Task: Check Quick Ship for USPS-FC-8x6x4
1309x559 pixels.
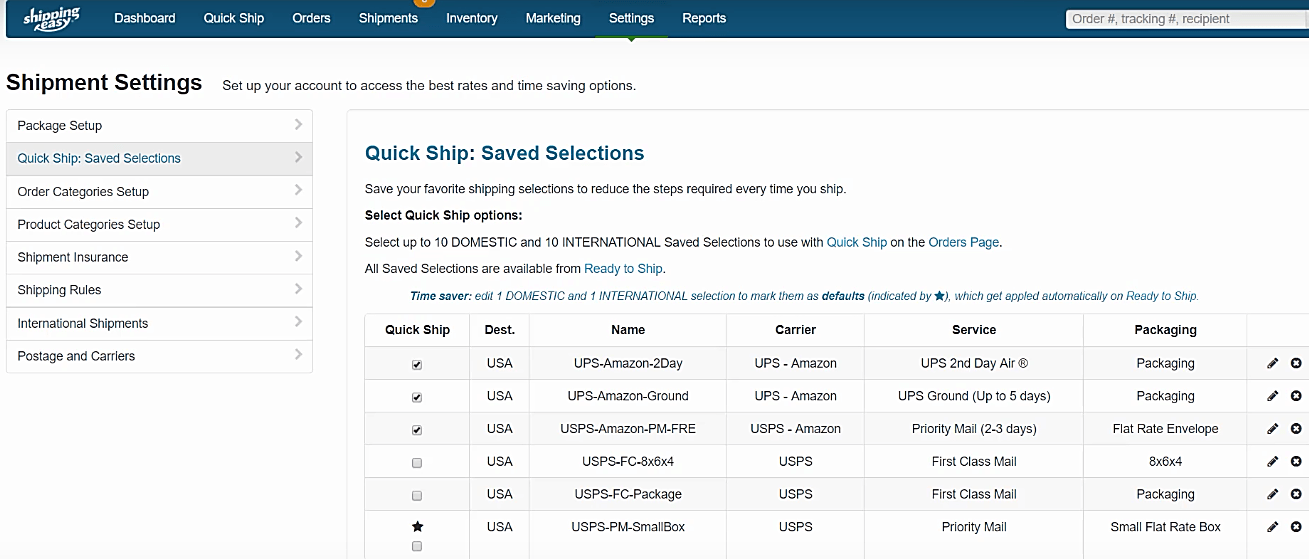Action: coord(417,463)
